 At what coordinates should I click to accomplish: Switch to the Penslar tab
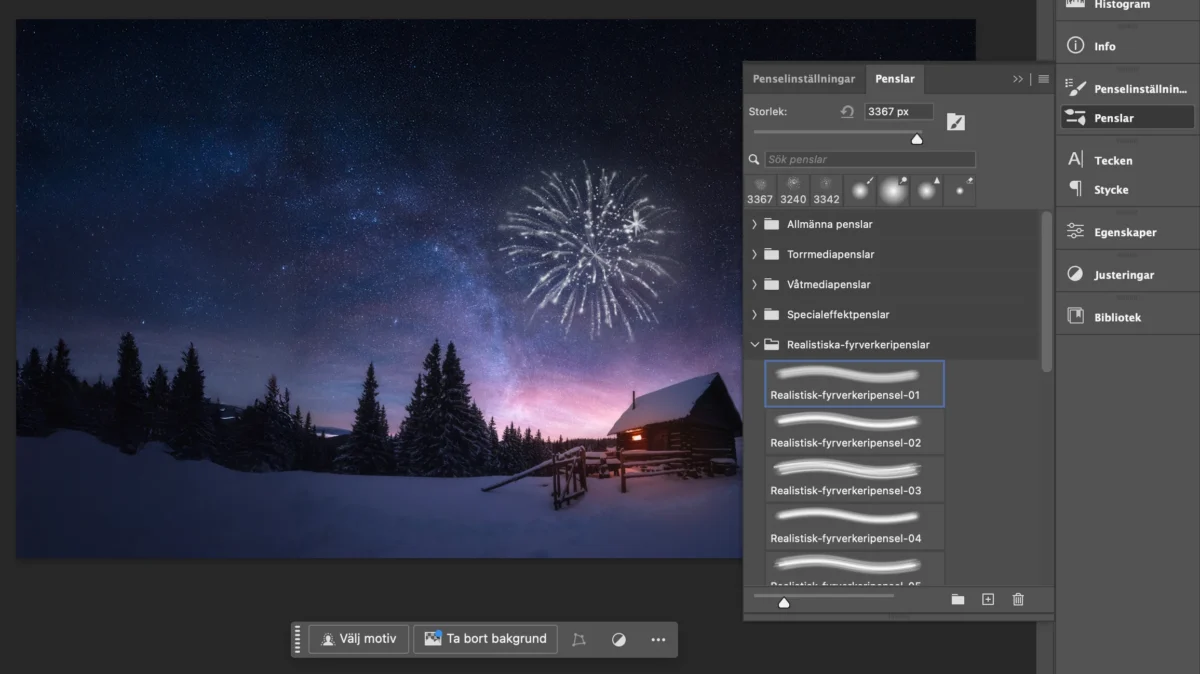[894, 79]
